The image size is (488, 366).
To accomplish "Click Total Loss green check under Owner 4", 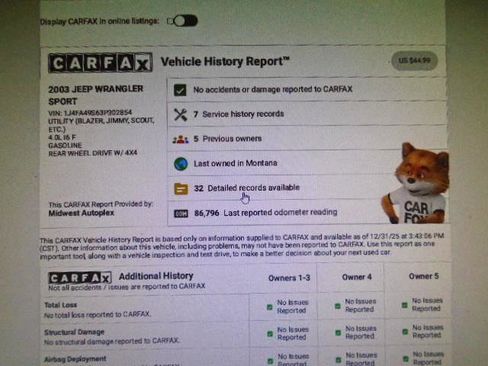I will pyautogui.click(x=338, y=306).
